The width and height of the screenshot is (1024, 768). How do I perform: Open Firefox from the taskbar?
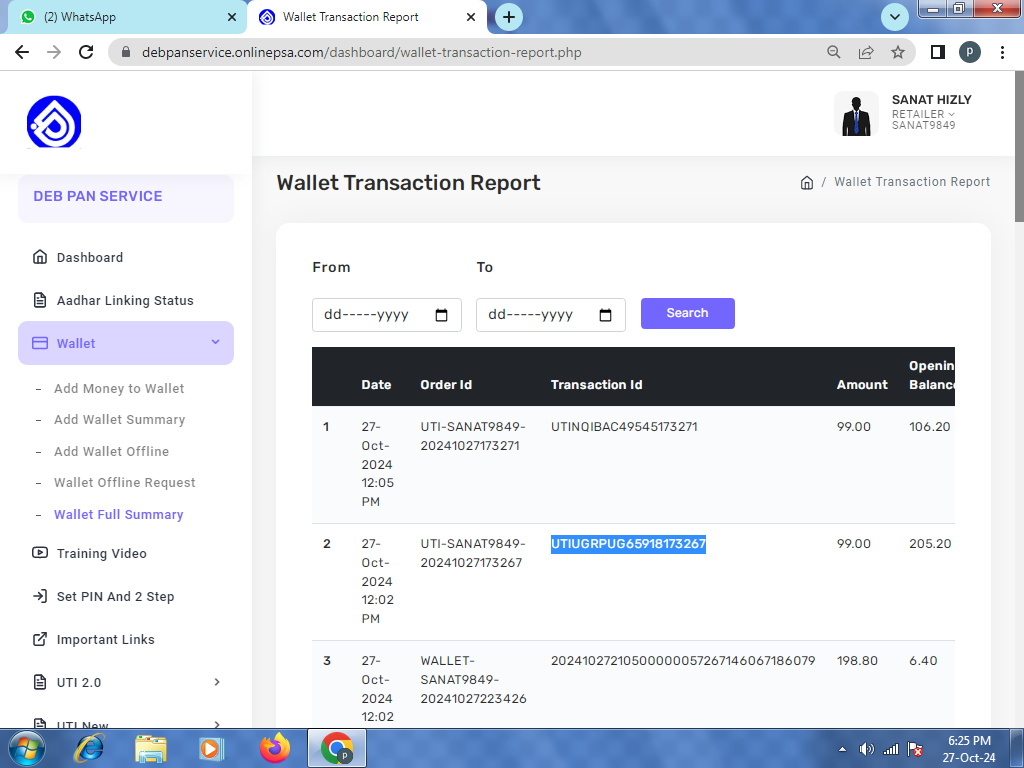pyautogui.click(x=274, y=748)
